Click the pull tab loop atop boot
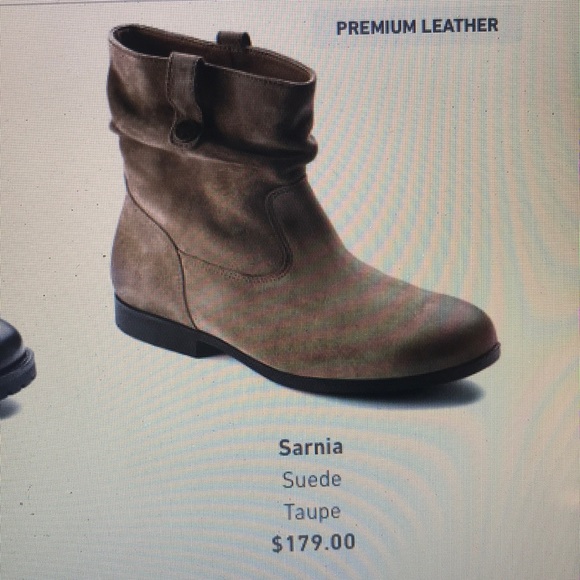The width and height of the screenshot is (580, 580). (234, 39)
